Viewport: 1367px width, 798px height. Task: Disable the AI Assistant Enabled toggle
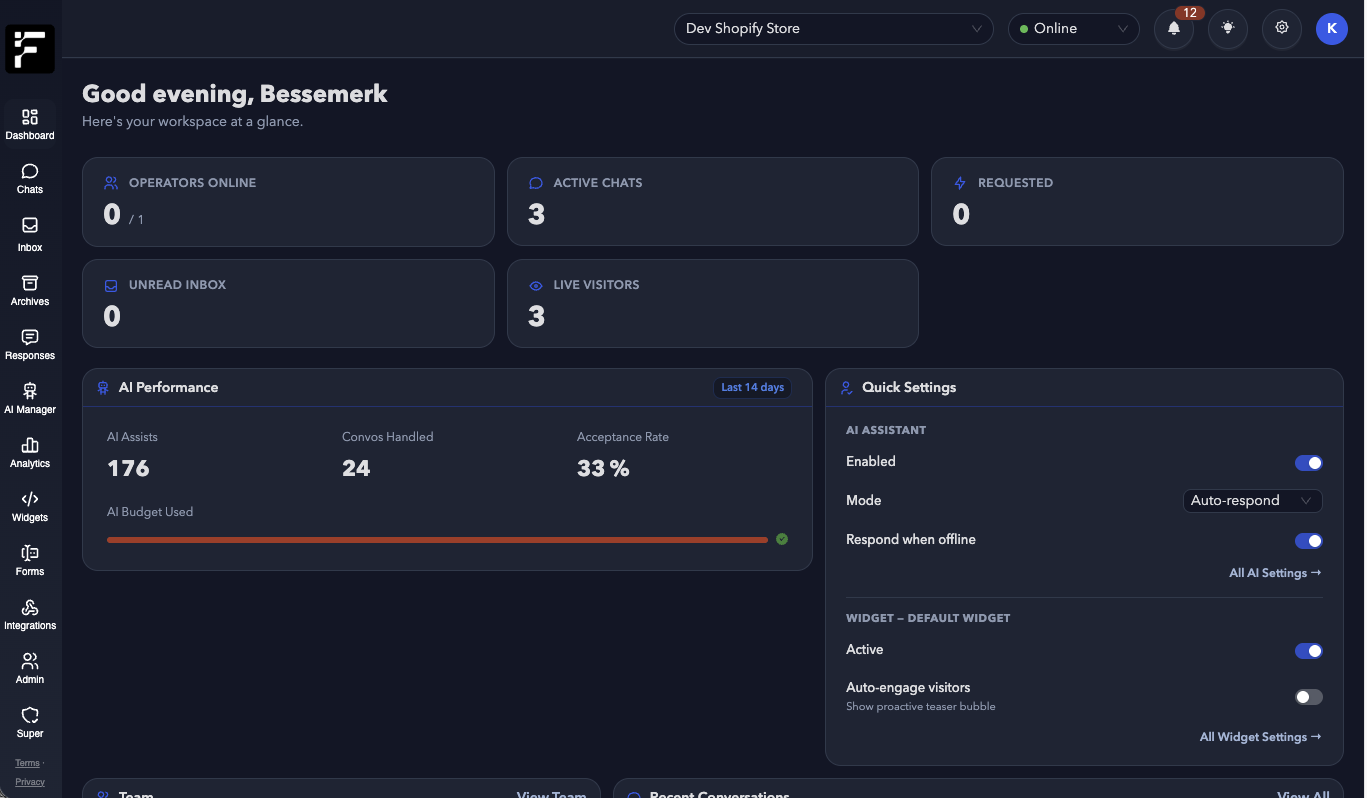pos(1308,462)
